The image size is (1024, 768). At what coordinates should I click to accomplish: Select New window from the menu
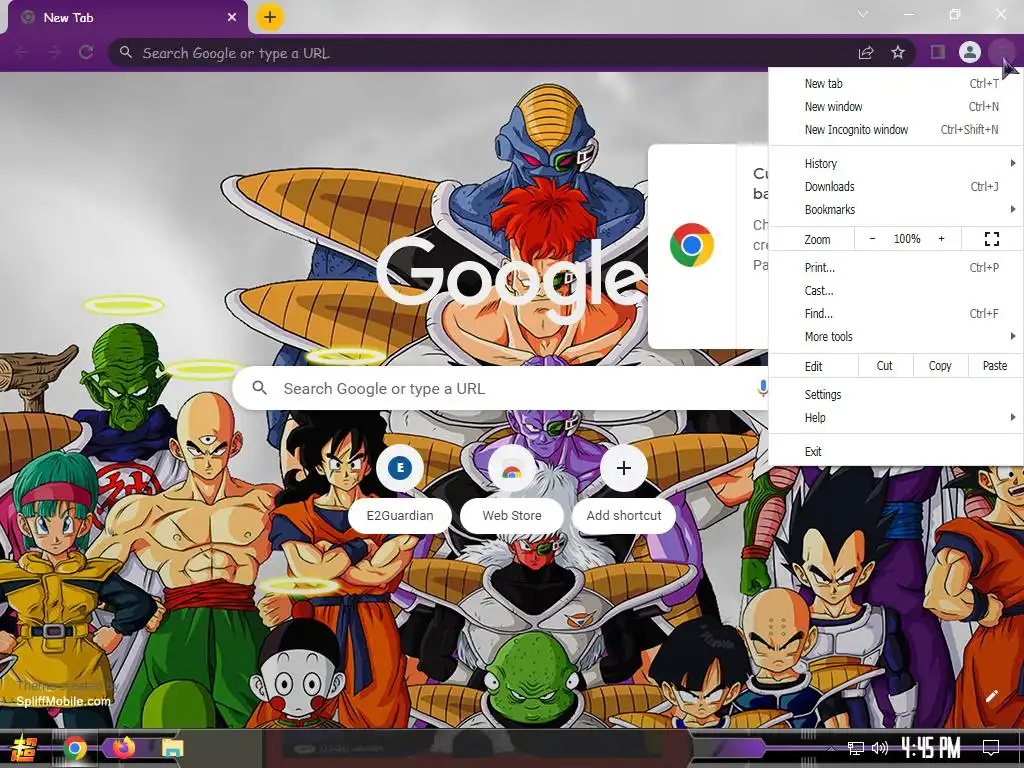tap(896, 106)
